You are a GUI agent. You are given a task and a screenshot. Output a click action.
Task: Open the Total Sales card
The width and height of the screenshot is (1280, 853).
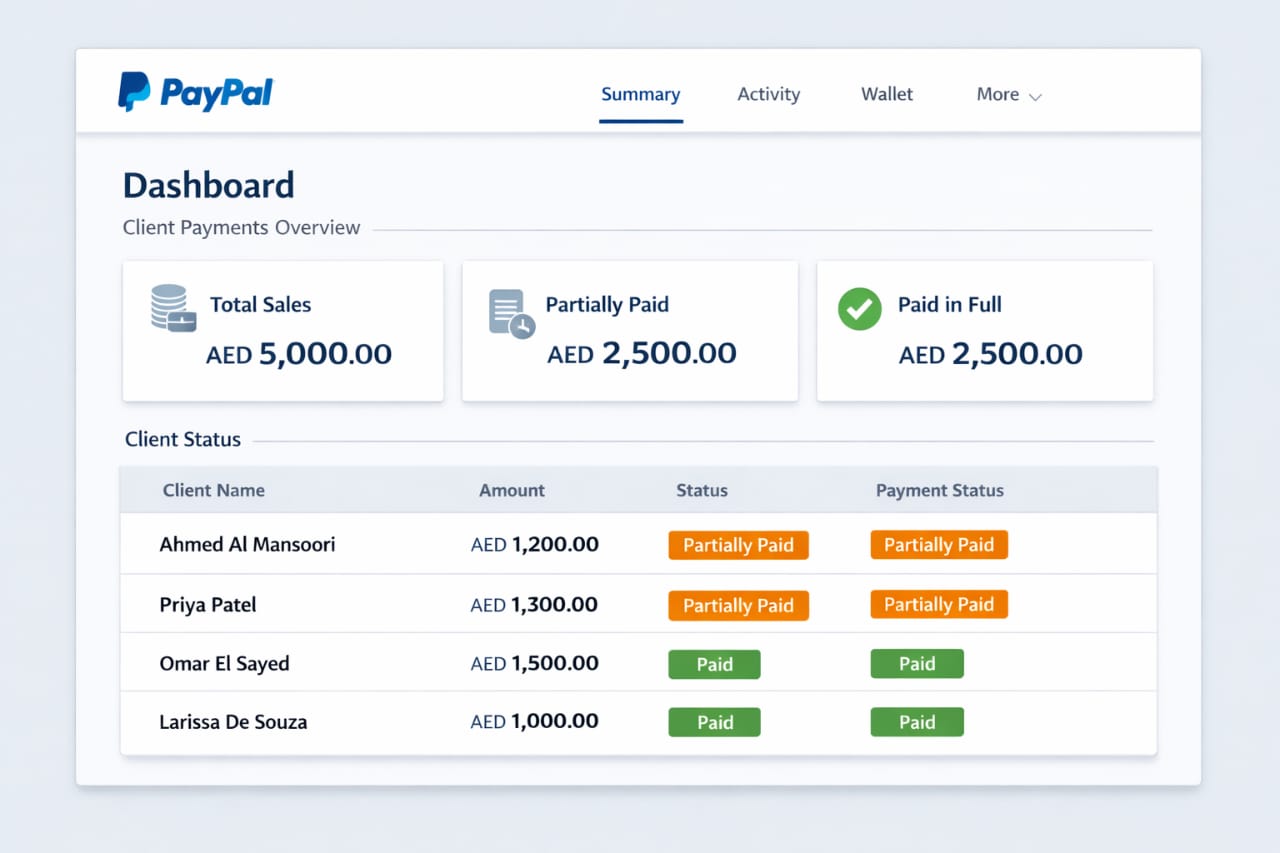[283, 332]
